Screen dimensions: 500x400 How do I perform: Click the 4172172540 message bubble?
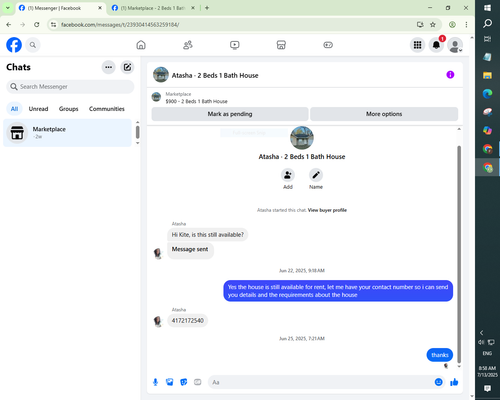click(188, 321)
